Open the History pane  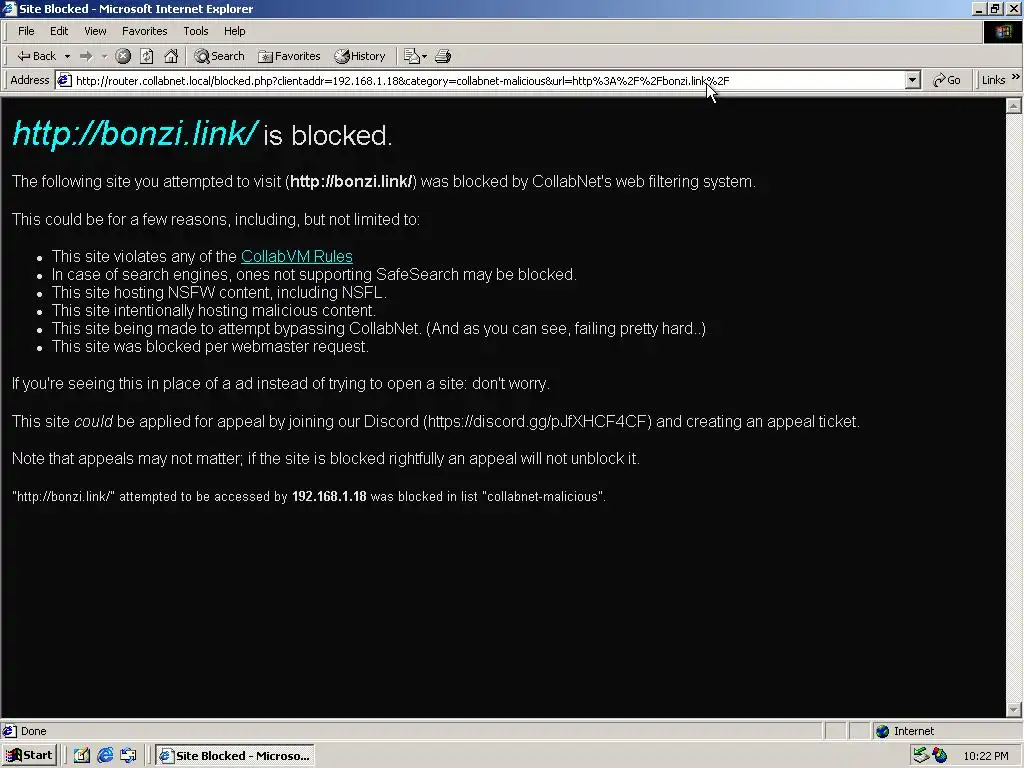click(x=360, y=56)
